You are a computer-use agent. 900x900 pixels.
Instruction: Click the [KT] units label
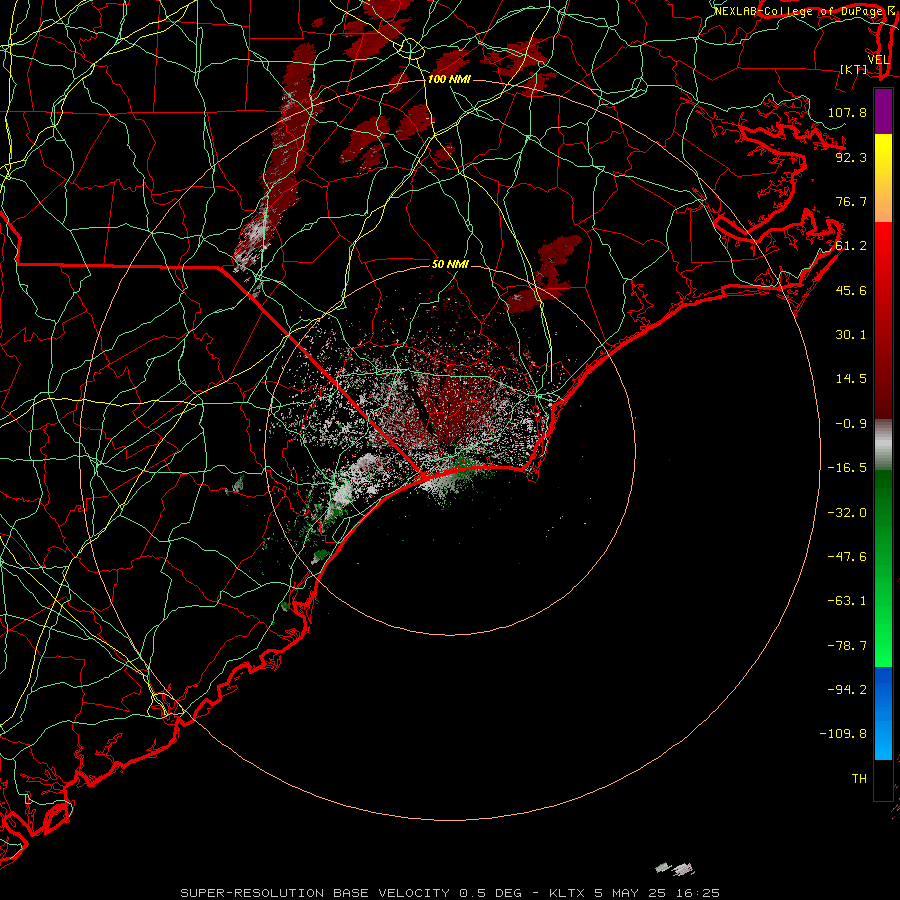tap(854, 69)
